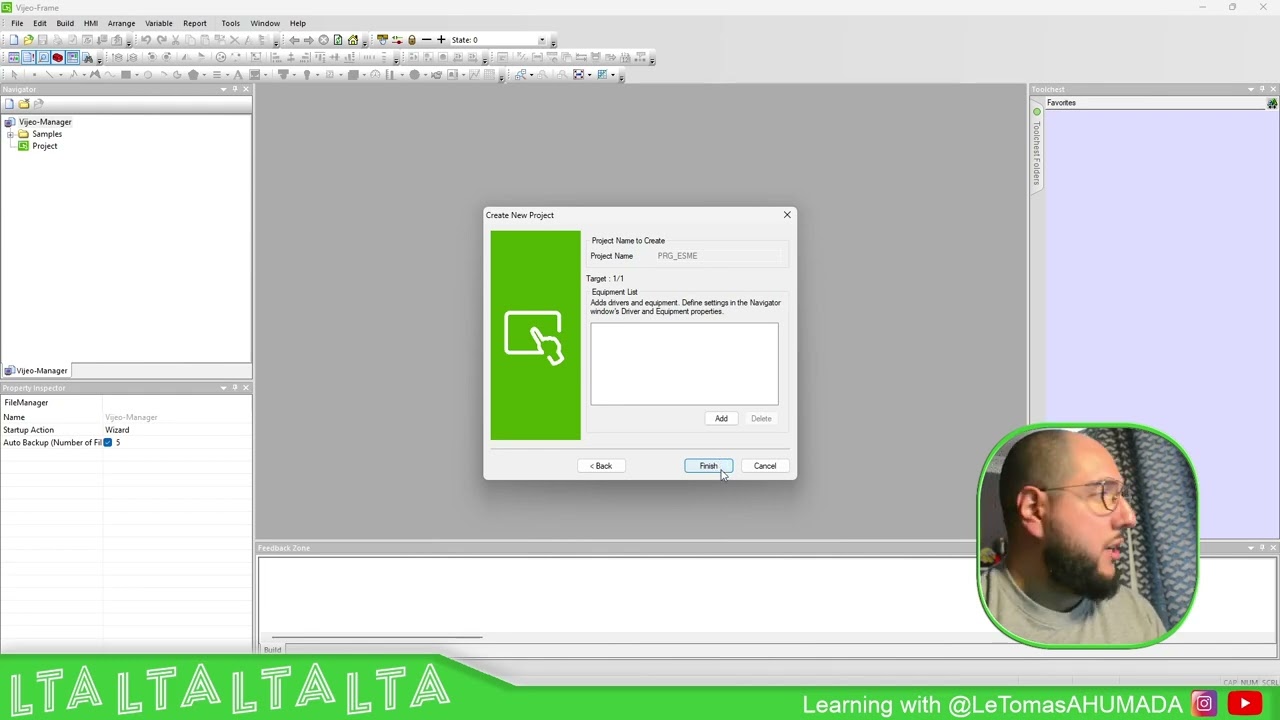Toggle the red Toolchest icon
This screenshot has height=720, width=1280.
tap(58, 58)
